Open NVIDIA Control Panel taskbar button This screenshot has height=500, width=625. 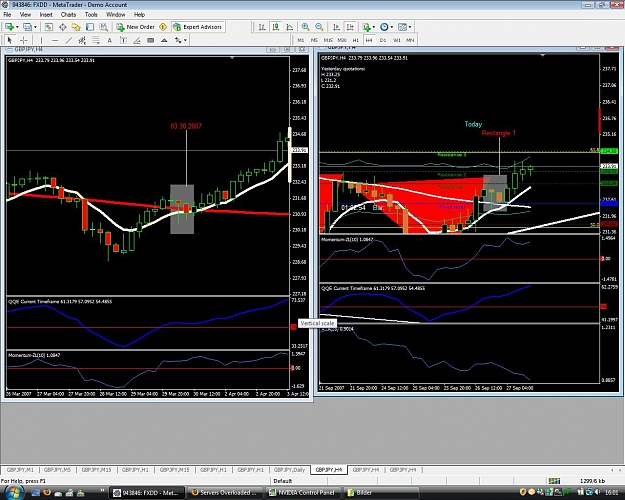pyautogui.click(x=302, y=492)
